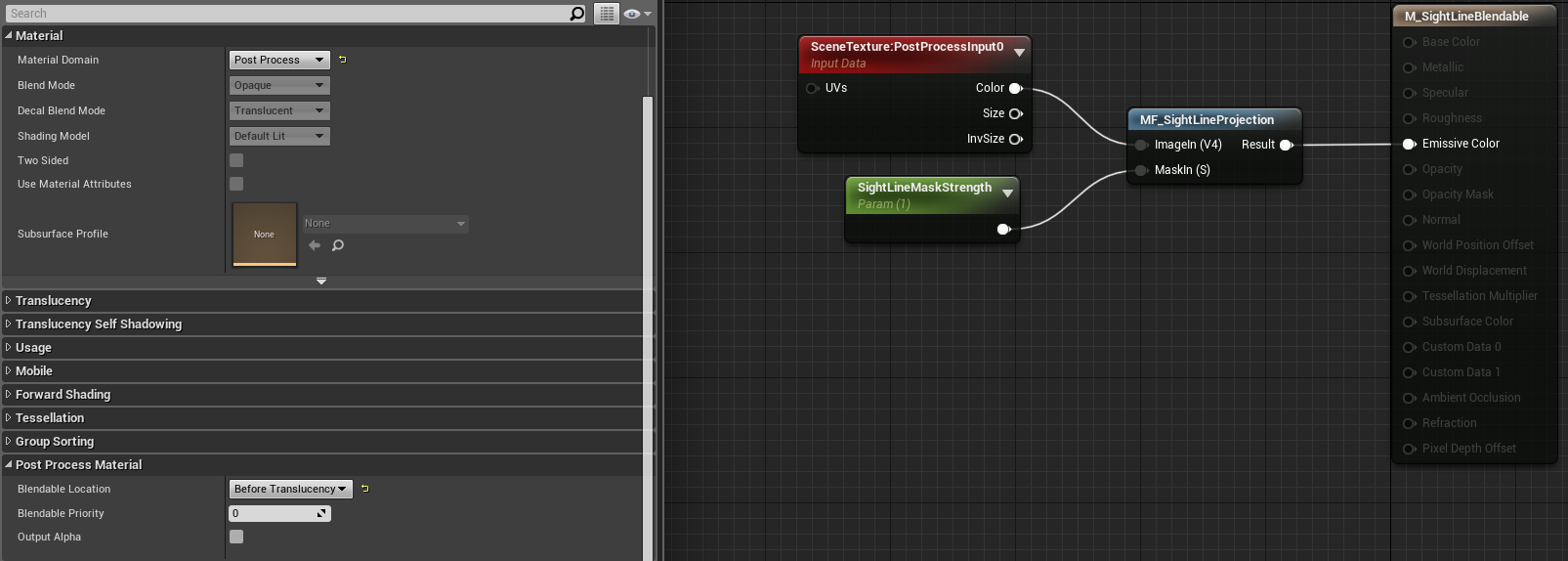The image size is (1568, 561).
Task: Click the Color output pin on SceneTexture
Action: (1016, 88)
